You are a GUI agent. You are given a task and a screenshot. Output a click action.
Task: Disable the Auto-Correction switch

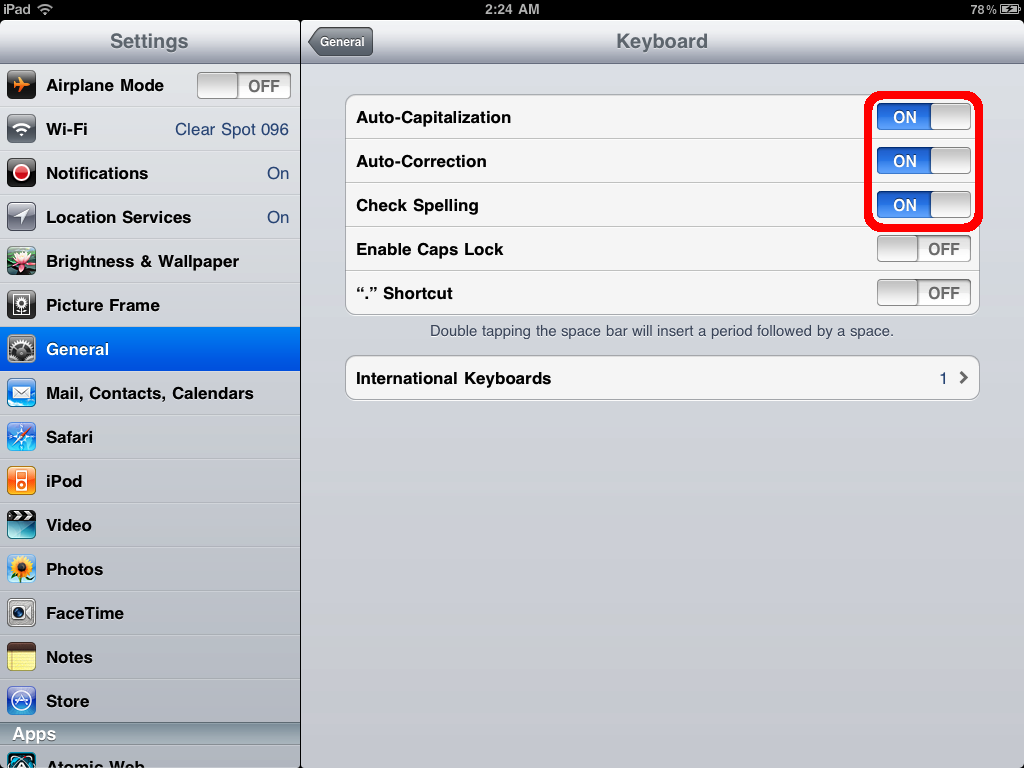coord(923,161)
